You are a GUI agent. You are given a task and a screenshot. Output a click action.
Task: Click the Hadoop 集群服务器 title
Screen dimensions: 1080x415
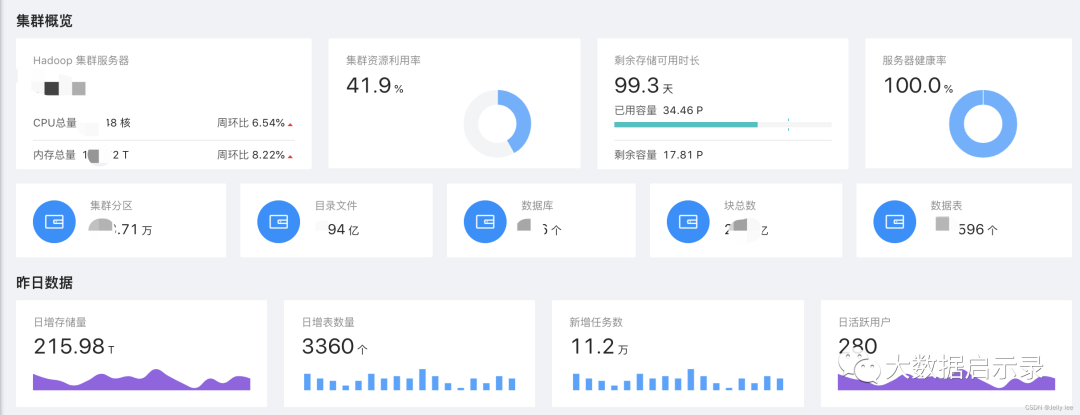(x=81, y=61)
